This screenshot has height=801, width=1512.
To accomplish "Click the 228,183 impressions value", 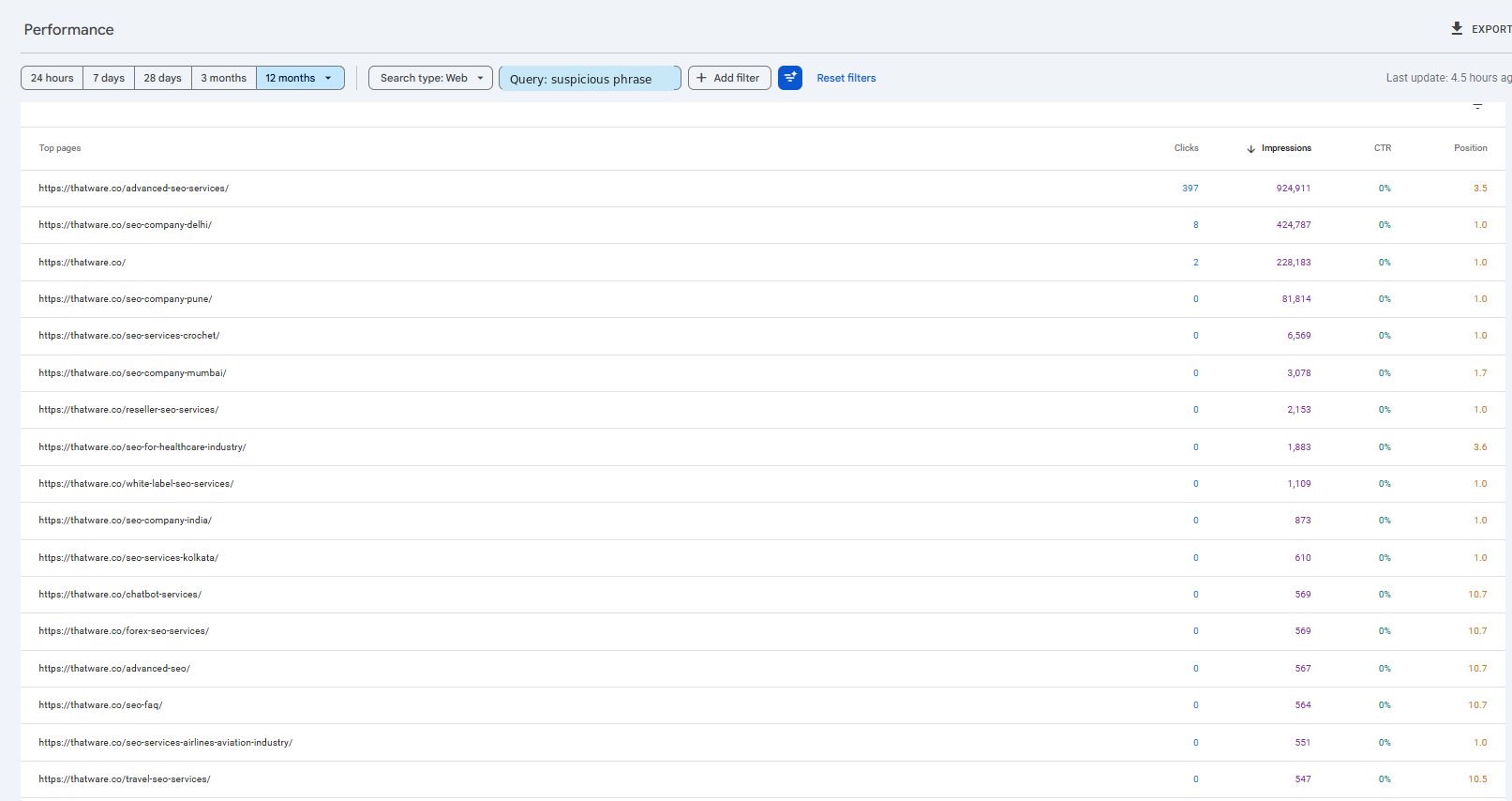I will tap(1294, 263).
